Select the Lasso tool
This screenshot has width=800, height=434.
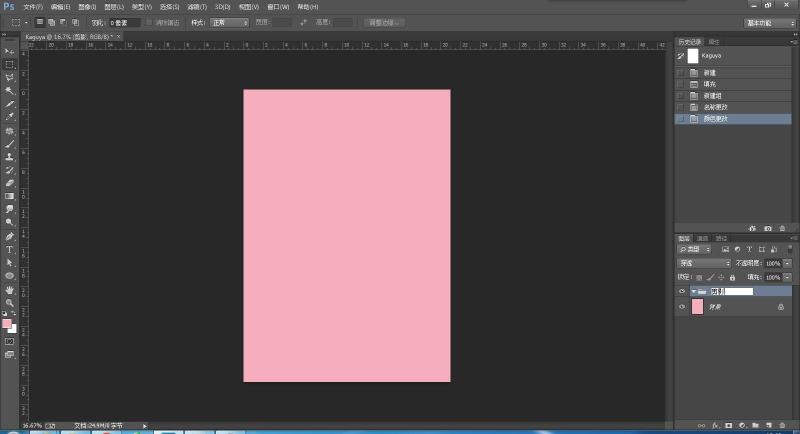click(x=9, y=78)
